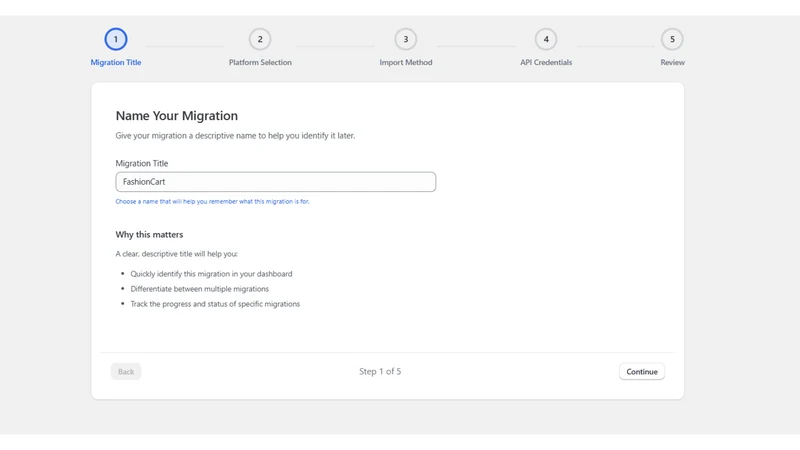Click 'Quickly identify this migration in your dashboard'

pos(211,274)
